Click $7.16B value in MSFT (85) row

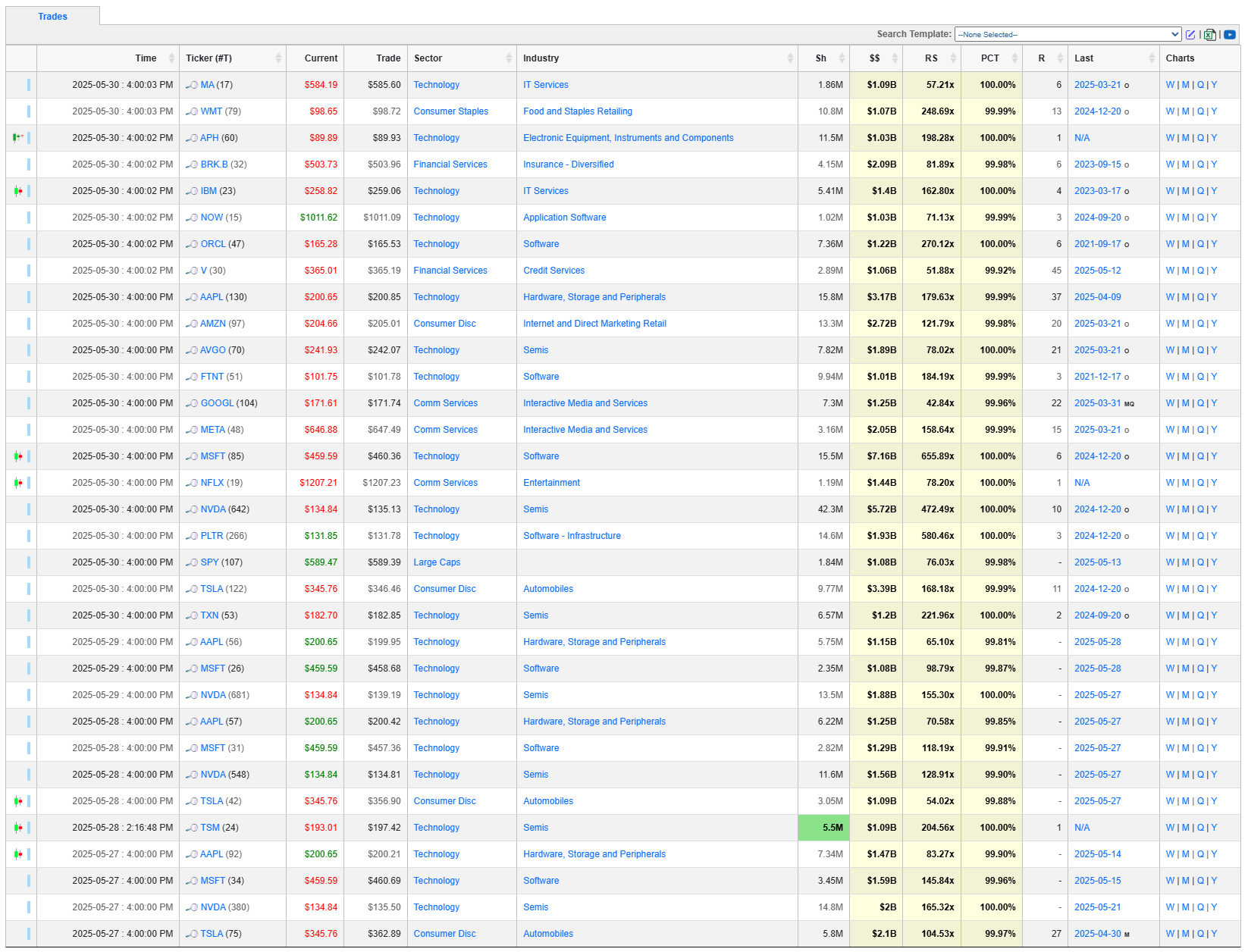coord(882,456)
